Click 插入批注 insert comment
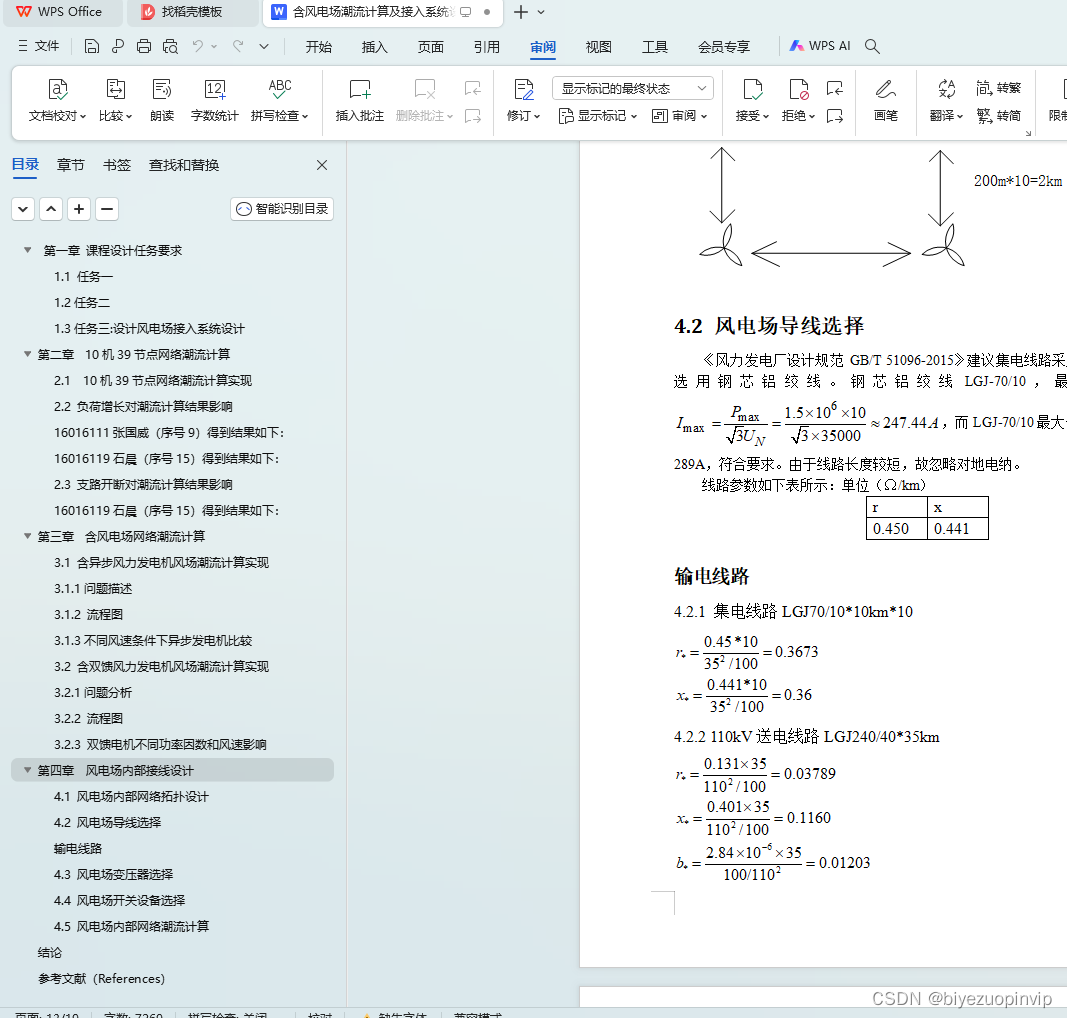 [x=360, y=100]
